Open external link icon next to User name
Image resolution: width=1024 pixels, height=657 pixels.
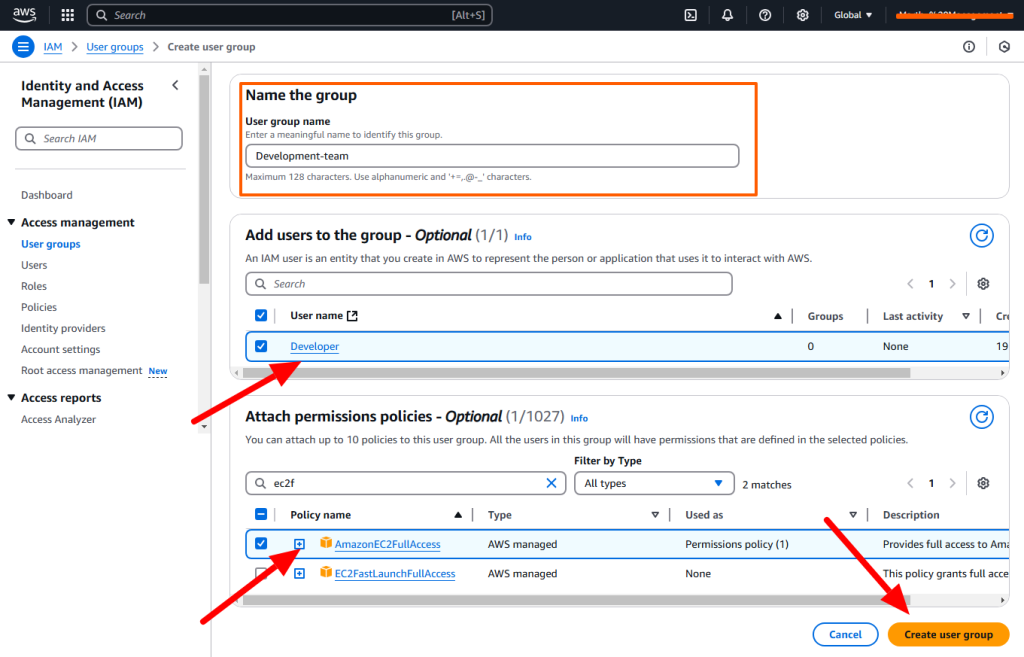pyautogui.click(x=352, y=316)
